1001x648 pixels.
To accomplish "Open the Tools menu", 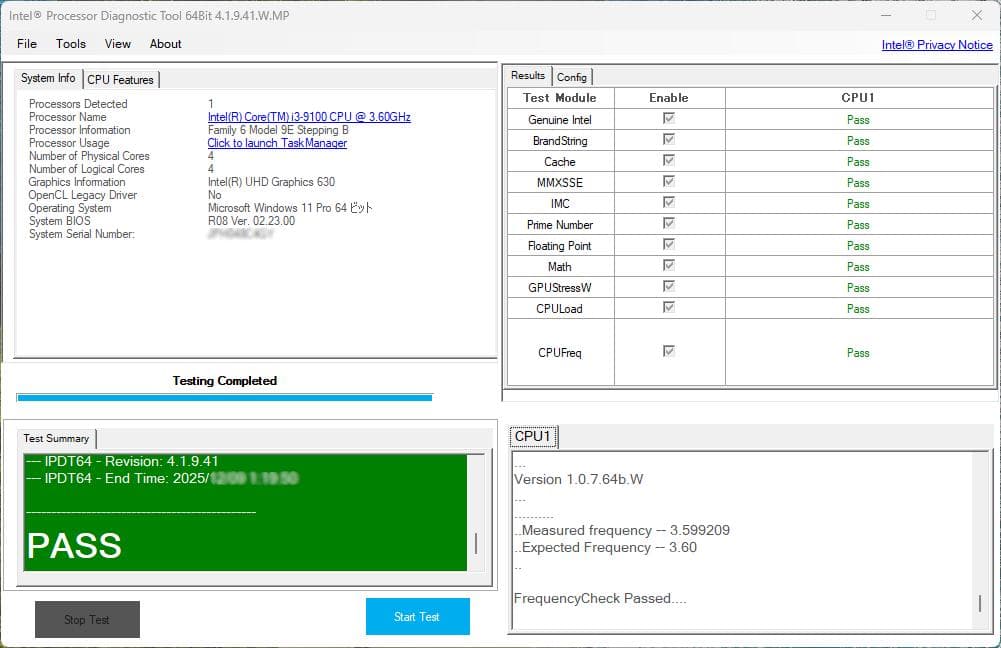I will [70, 43].
